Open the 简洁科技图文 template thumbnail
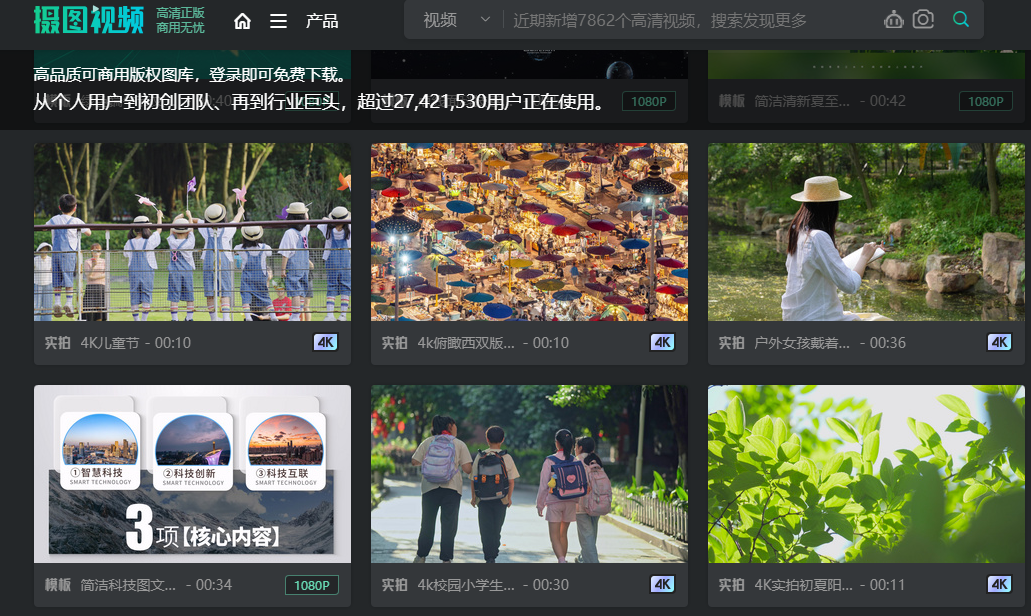Viewport: 1031px width, 616px height. (192, 474)
